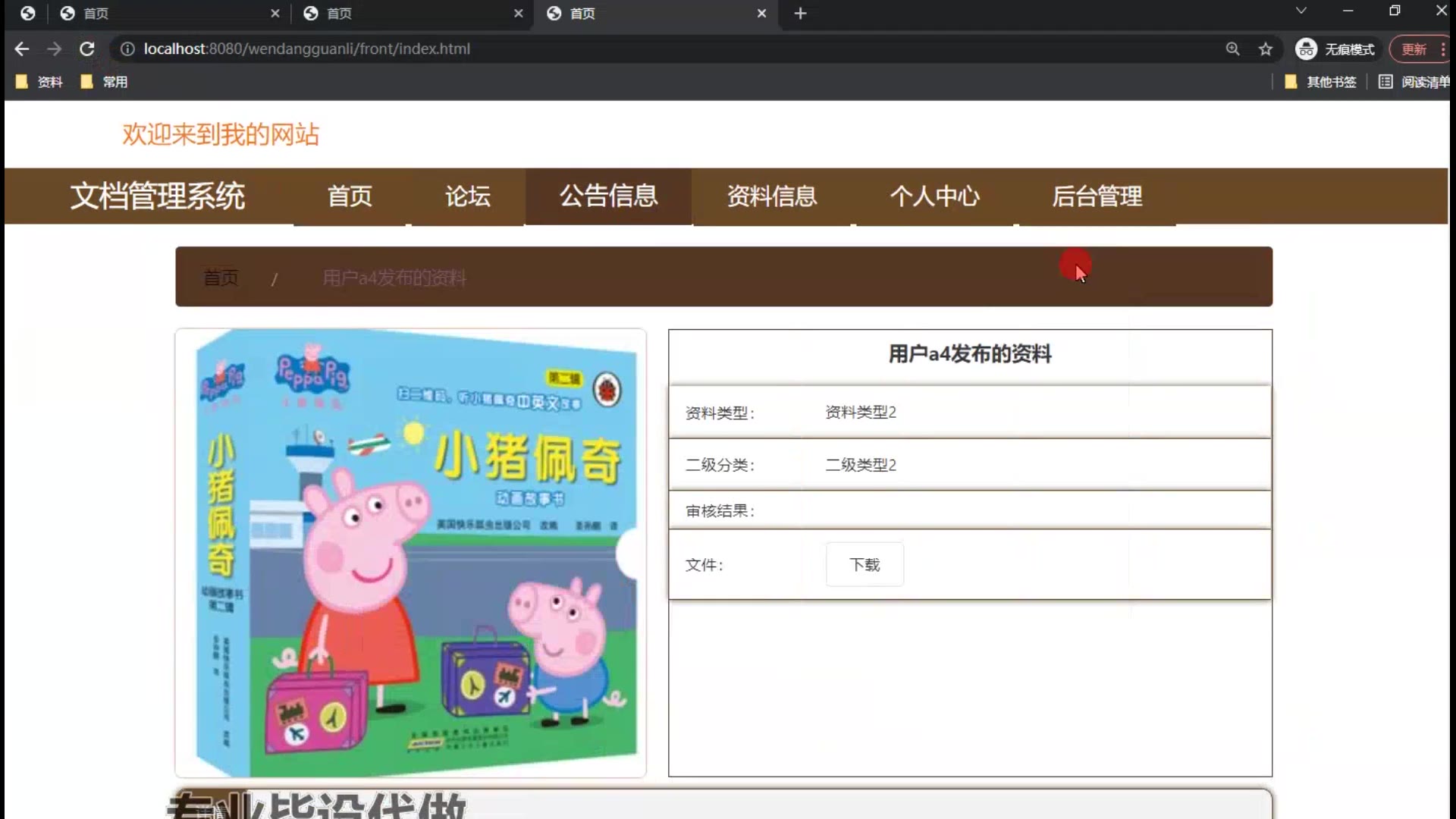Open the 公告信息 navigation menu item
This screenshot has width=1456, height=819.
tap(608, 196)
